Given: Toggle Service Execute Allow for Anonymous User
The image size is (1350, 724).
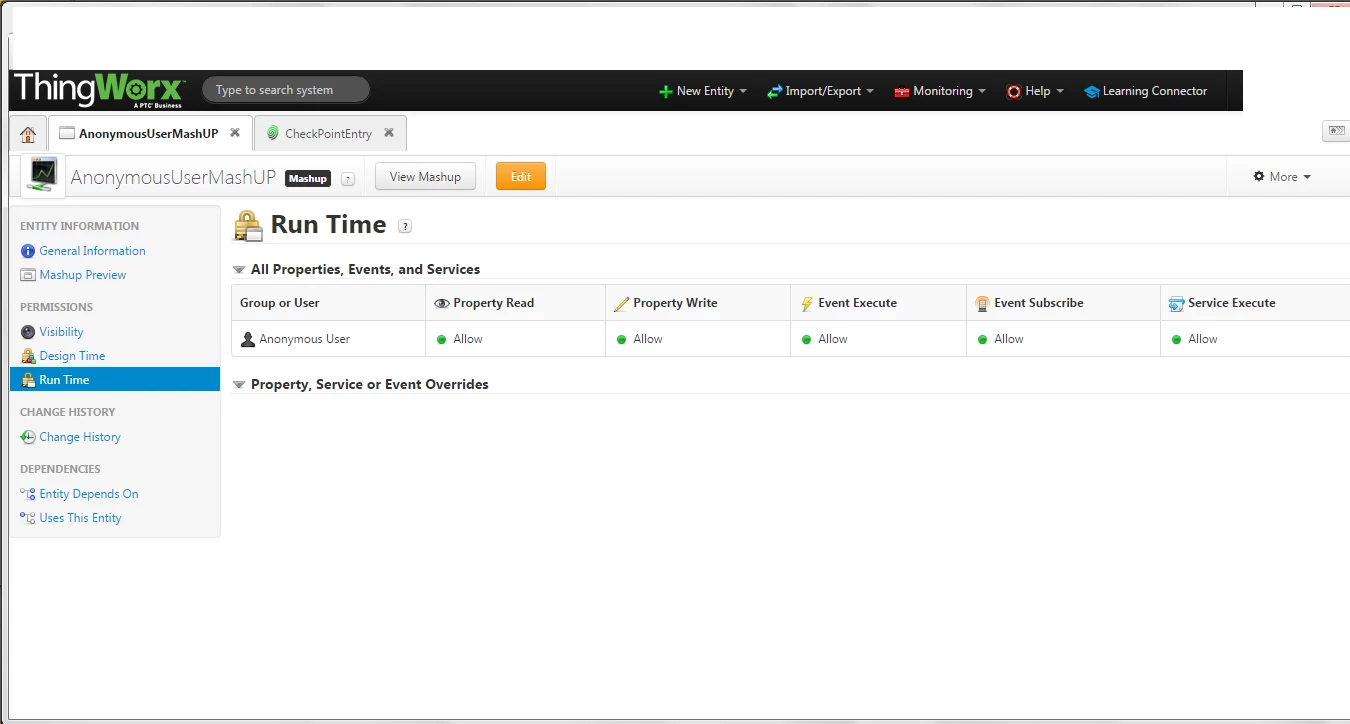Looking at the screenshot, I should coord(1195,339).
